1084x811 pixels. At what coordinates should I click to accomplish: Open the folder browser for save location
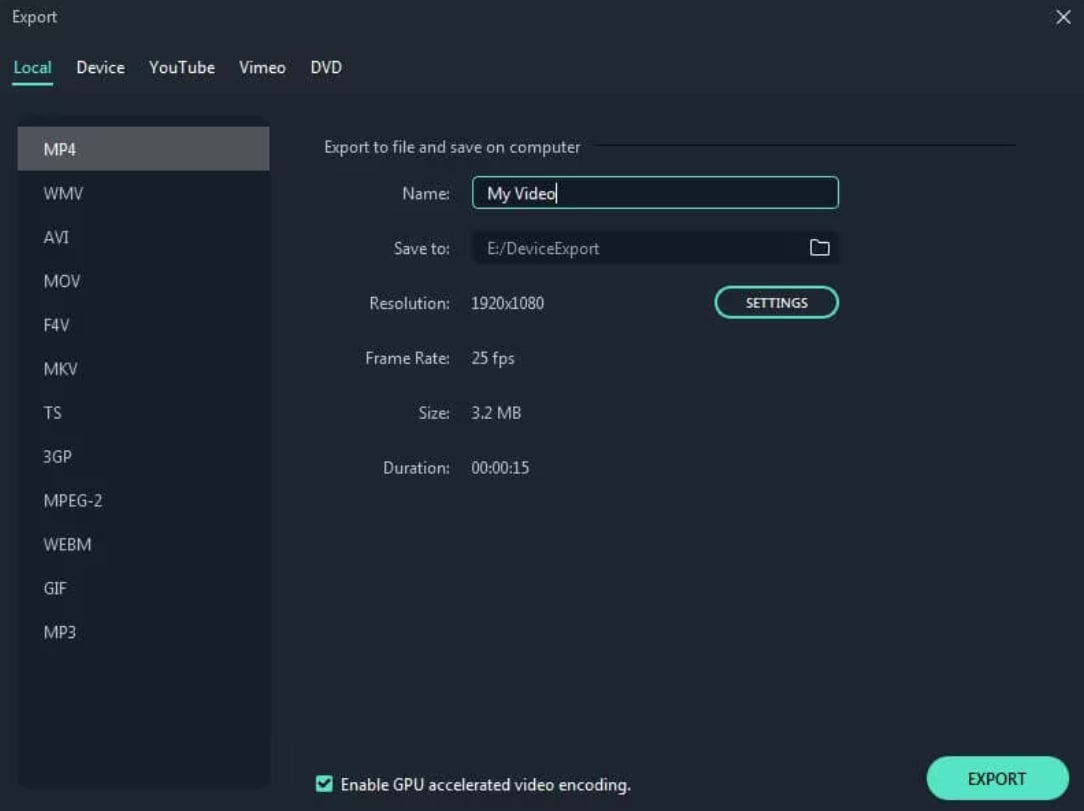820,247
